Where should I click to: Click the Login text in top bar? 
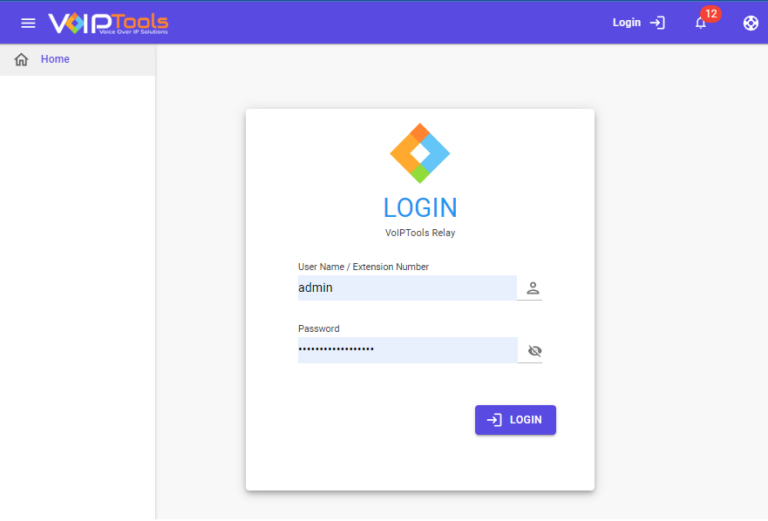point(626,23)
